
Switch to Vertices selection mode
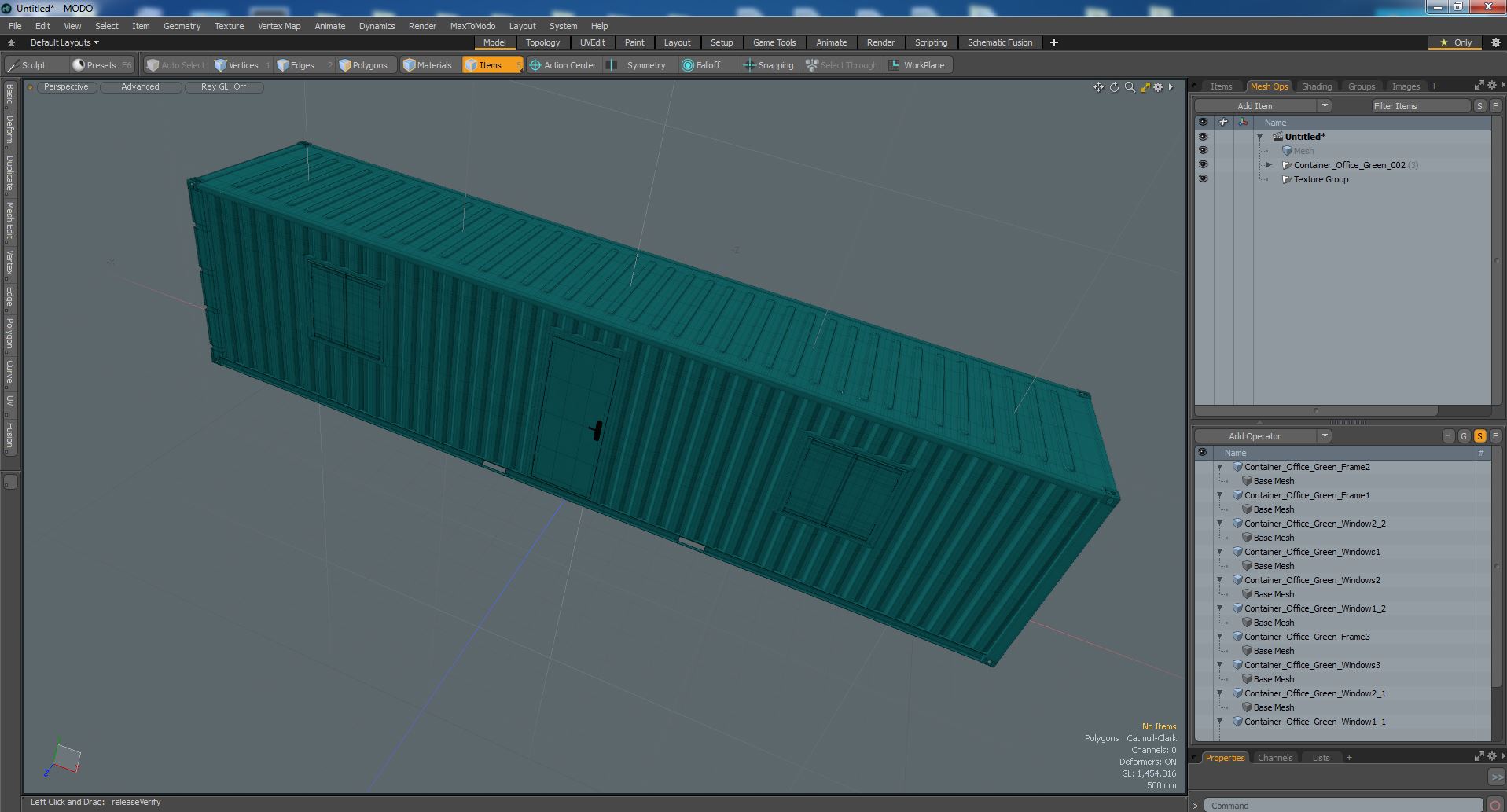(242, 65)
